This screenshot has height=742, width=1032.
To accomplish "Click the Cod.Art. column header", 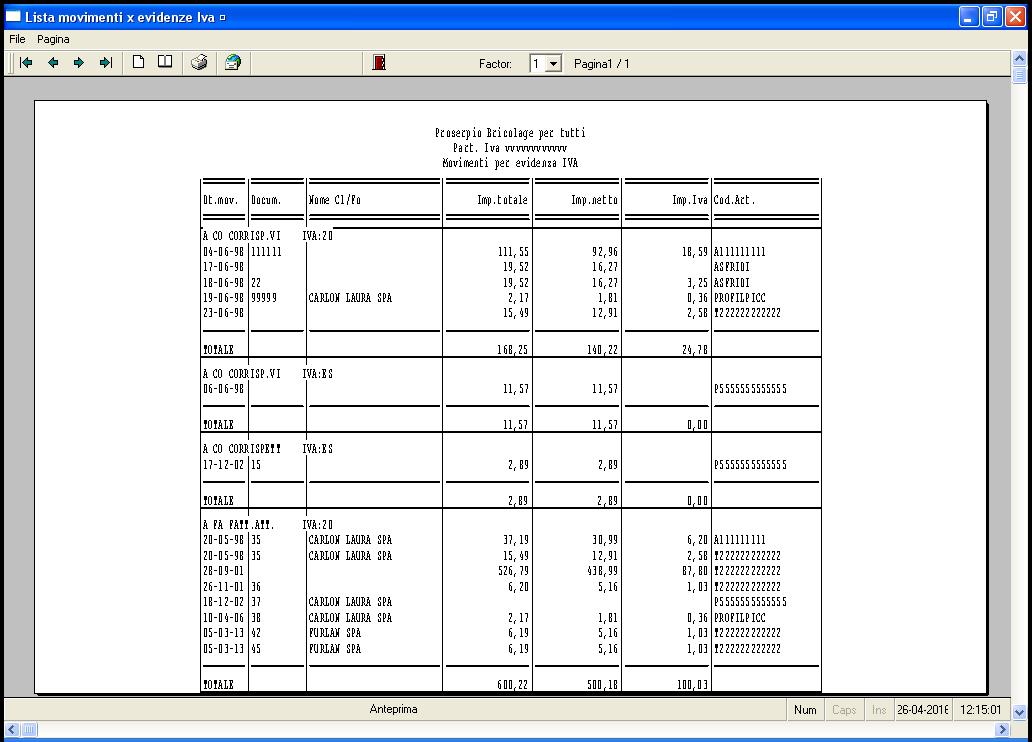I will point(735,199).
